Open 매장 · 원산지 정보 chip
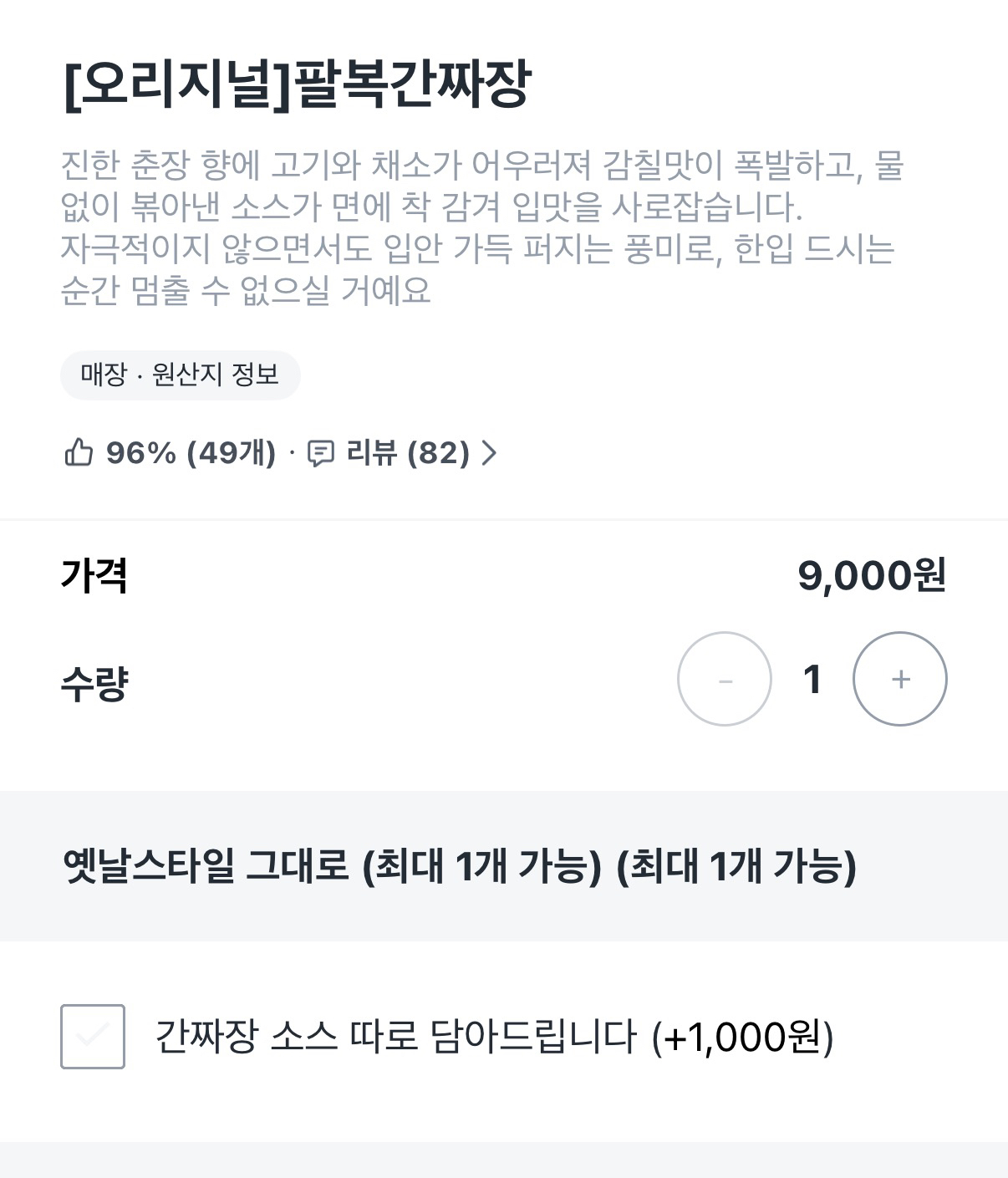The height and width of the screenshot is (1178, 1008). (180, 375)
